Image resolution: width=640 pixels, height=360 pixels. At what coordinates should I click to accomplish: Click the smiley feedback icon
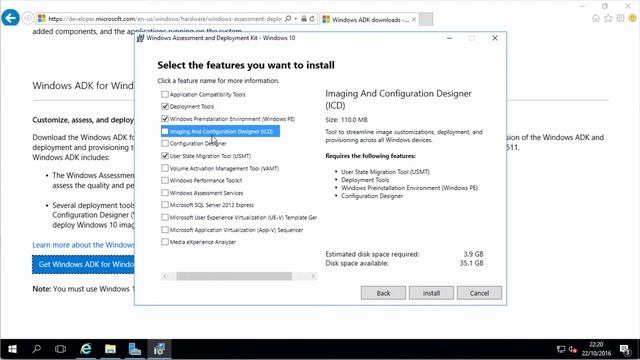633,18
